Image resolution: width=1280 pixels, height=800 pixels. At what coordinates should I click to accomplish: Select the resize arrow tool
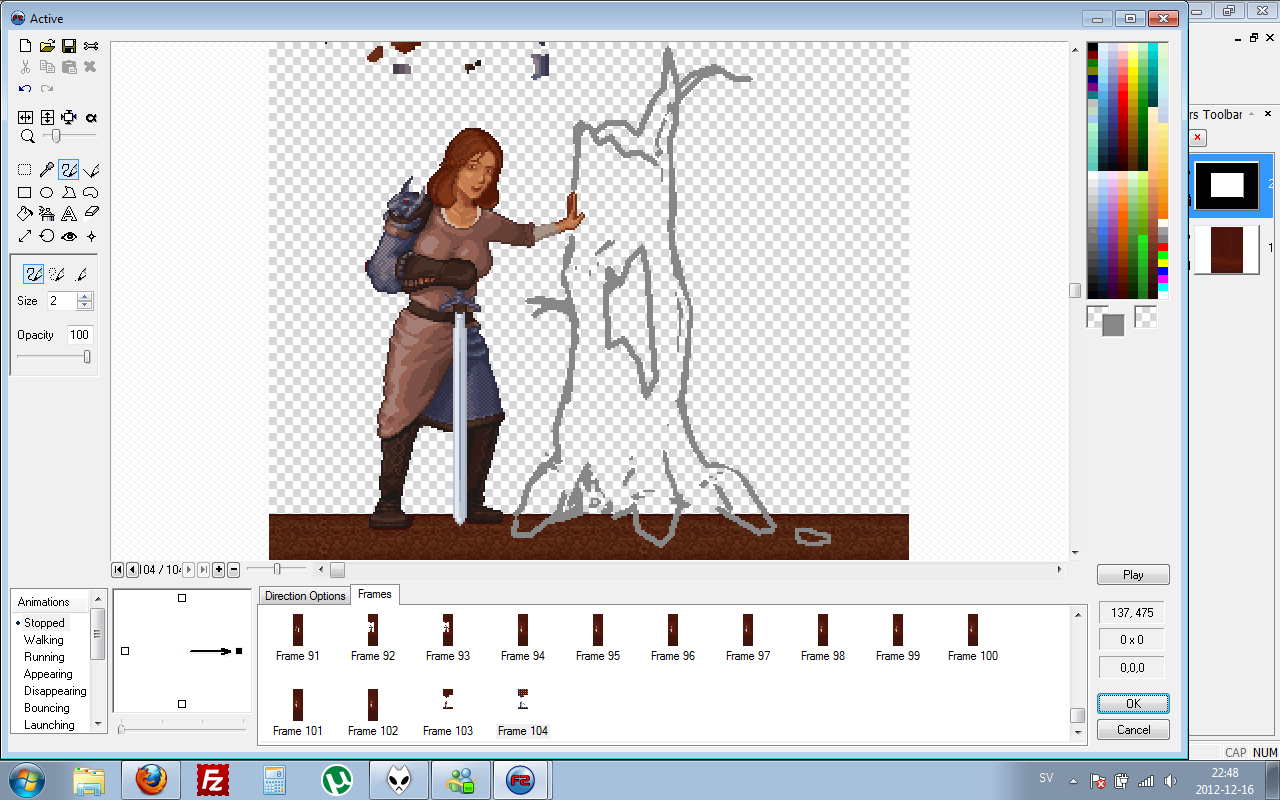point(25,236)
